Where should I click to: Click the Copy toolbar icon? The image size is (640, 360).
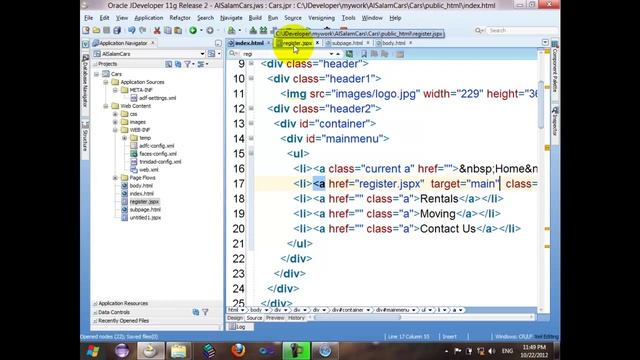167,30
